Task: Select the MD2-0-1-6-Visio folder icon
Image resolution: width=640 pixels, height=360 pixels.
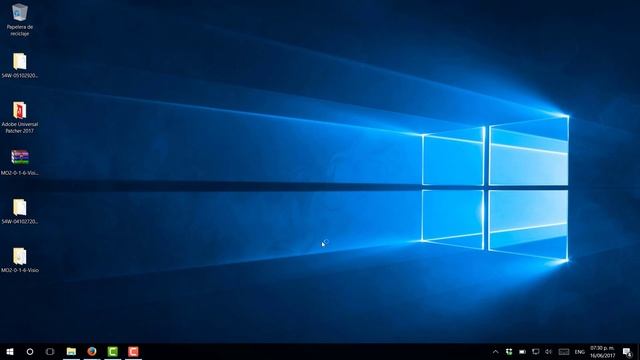Action: click(20, 260)
